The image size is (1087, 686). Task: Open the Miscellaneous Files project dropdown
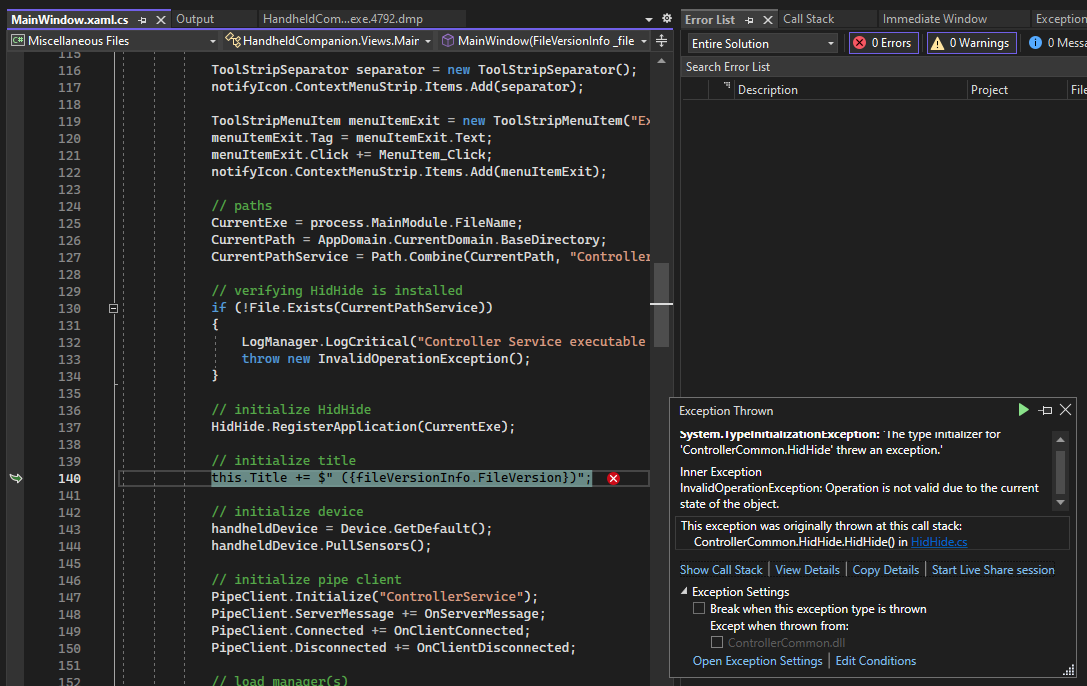click(x=113, y=41)
